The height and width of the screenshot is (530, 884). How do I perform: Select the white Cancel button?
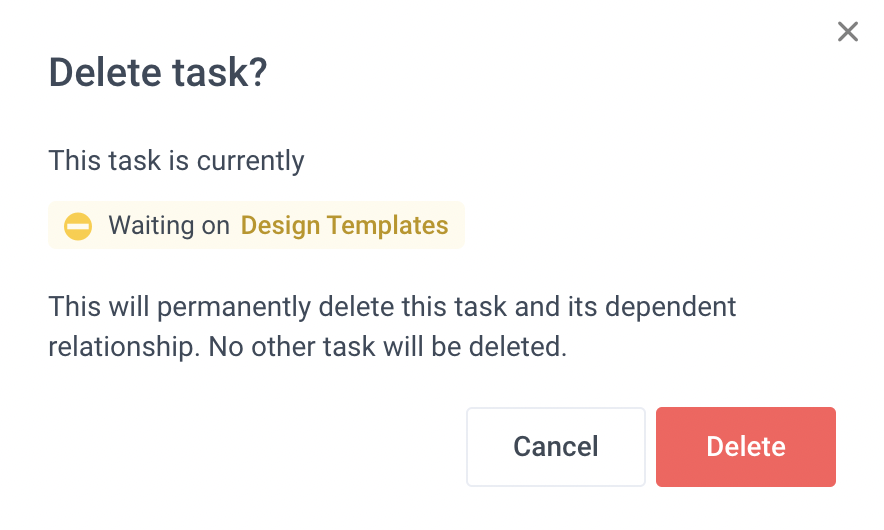tap(555, 447)
